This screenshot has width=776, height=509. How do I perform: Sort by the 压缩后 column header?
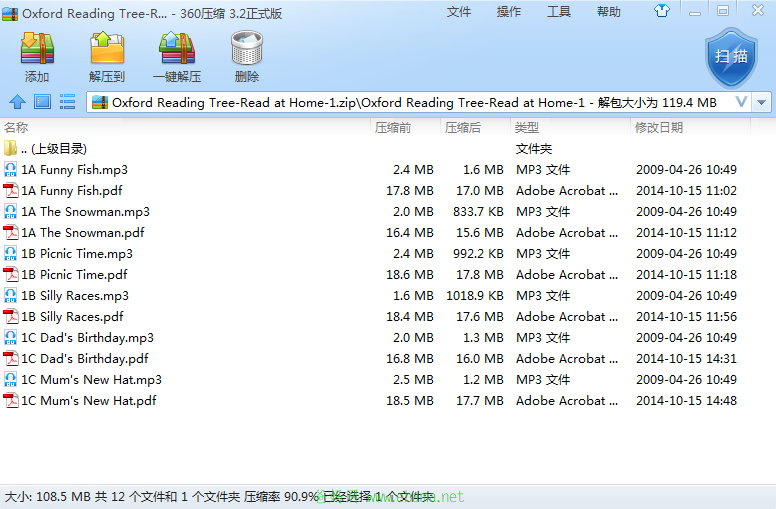pyautogui.click(x=463, y=128)
